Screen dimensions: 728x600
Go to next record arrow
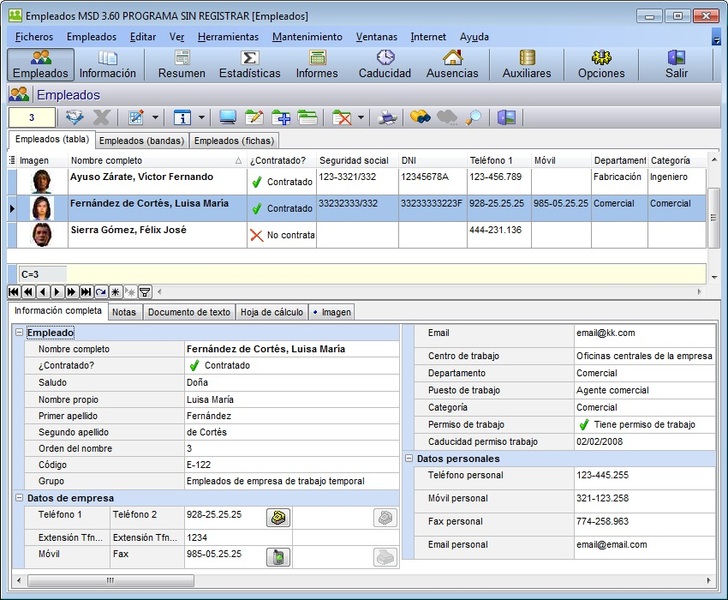coord(57,292)
